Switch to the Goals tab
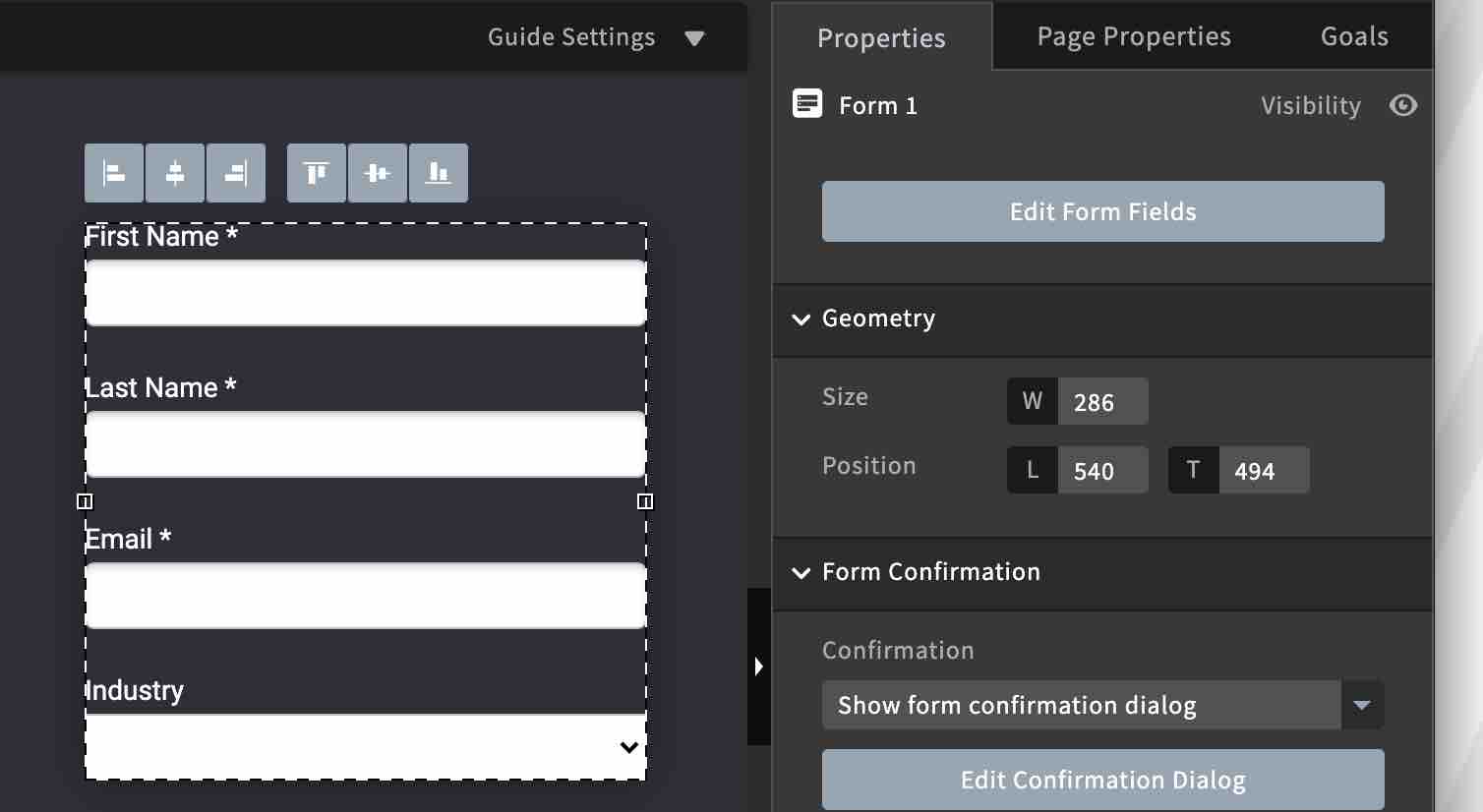 click(x=1354, y=35)
